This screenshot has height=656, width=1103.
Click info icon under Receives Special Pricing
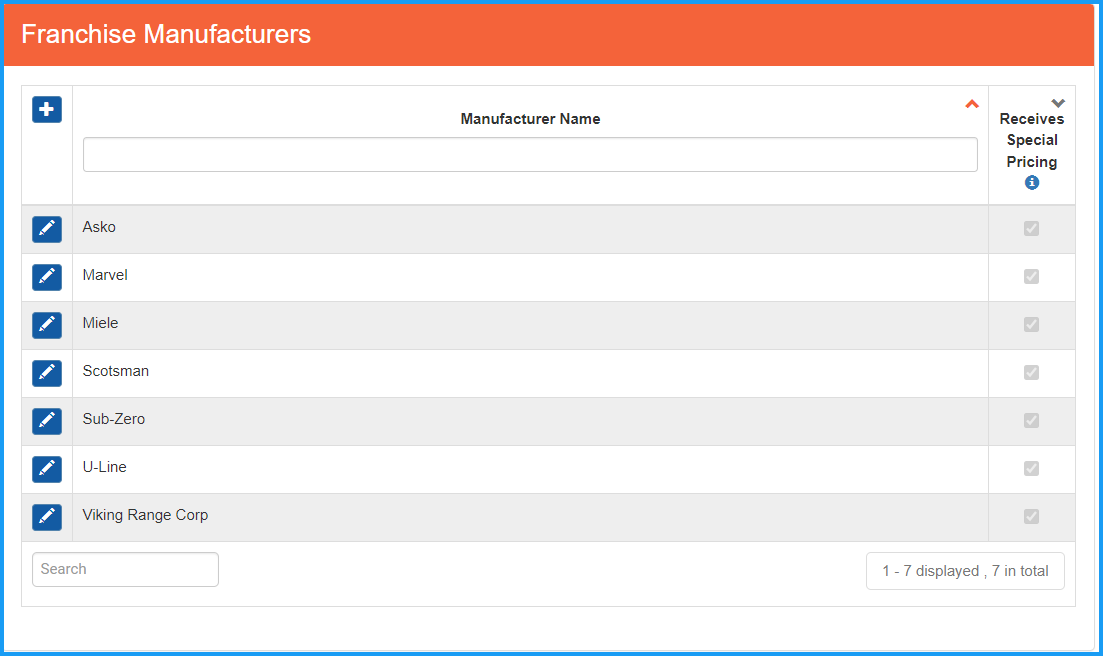click(1032, 183)
